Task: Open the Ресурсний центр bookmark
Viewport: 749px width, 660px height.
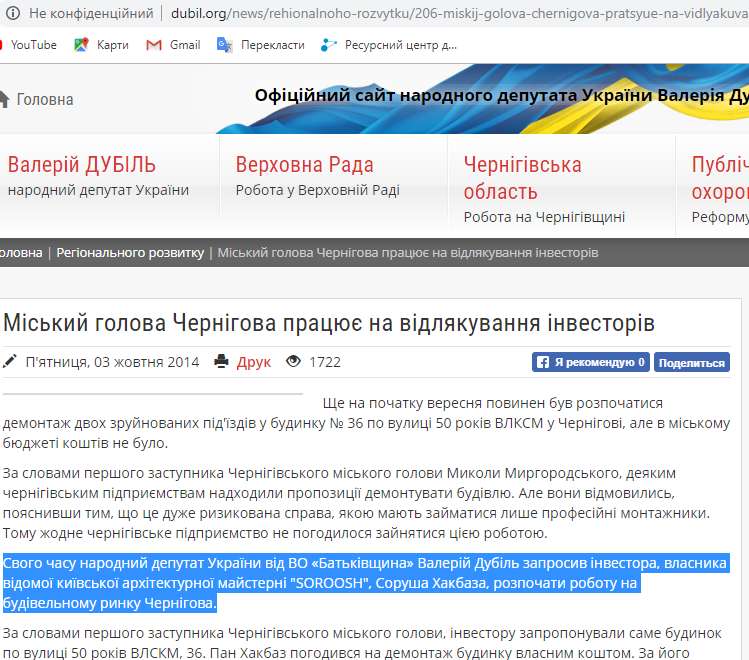Action: (389, 45)
